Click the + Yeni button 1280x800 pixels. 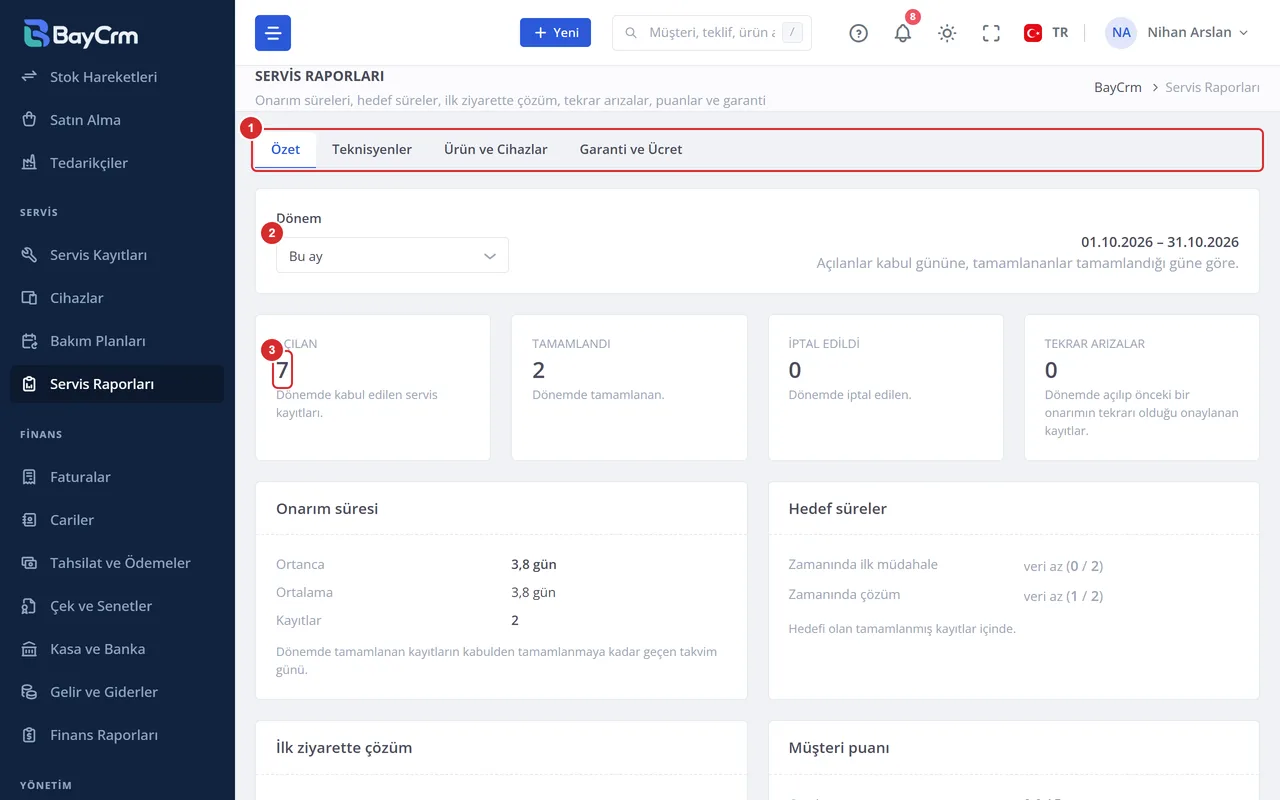click(555, 33)
